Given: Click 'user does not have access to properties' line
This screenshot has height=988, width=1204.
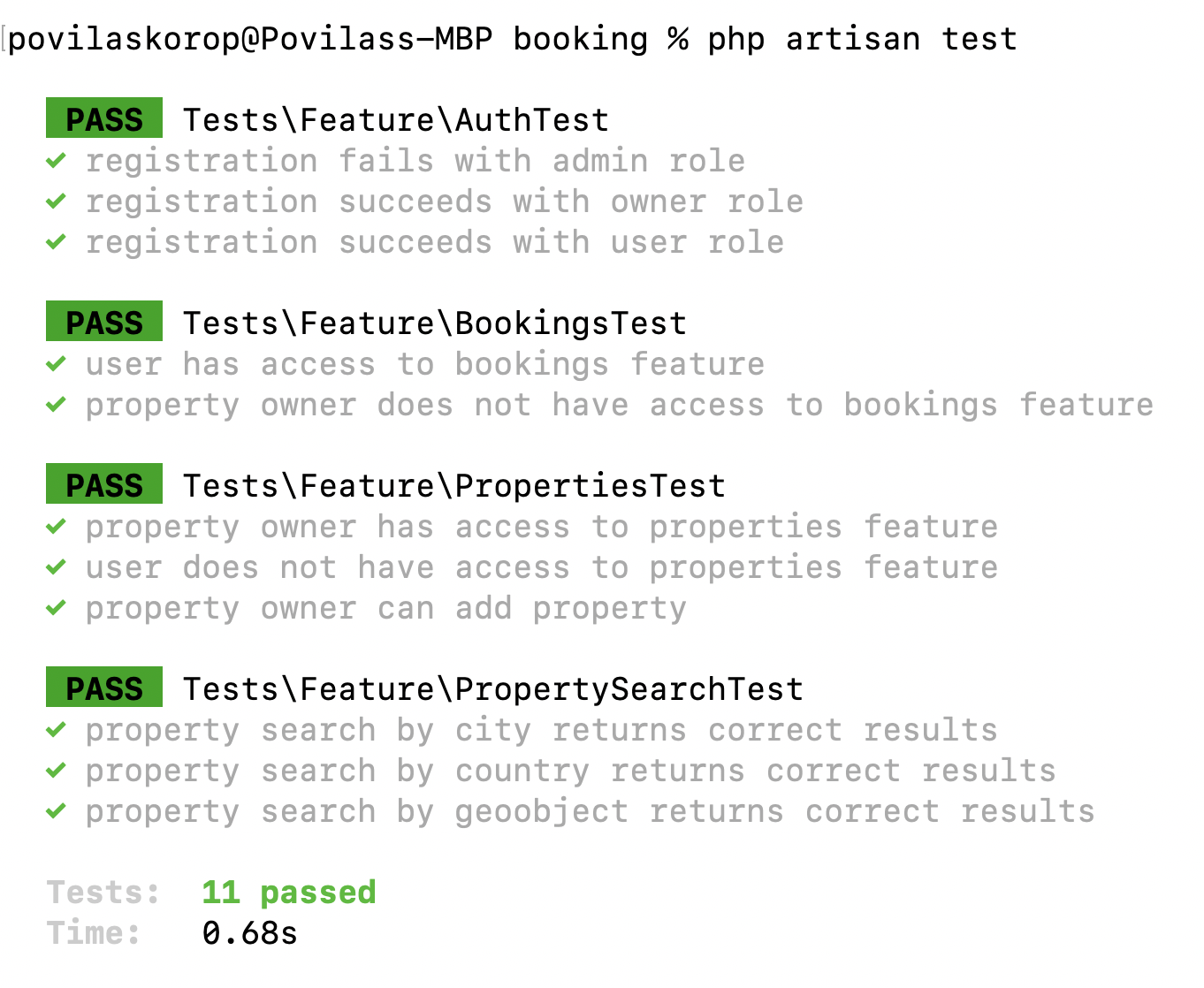Looking at the screenshot, I should (542, 567).
